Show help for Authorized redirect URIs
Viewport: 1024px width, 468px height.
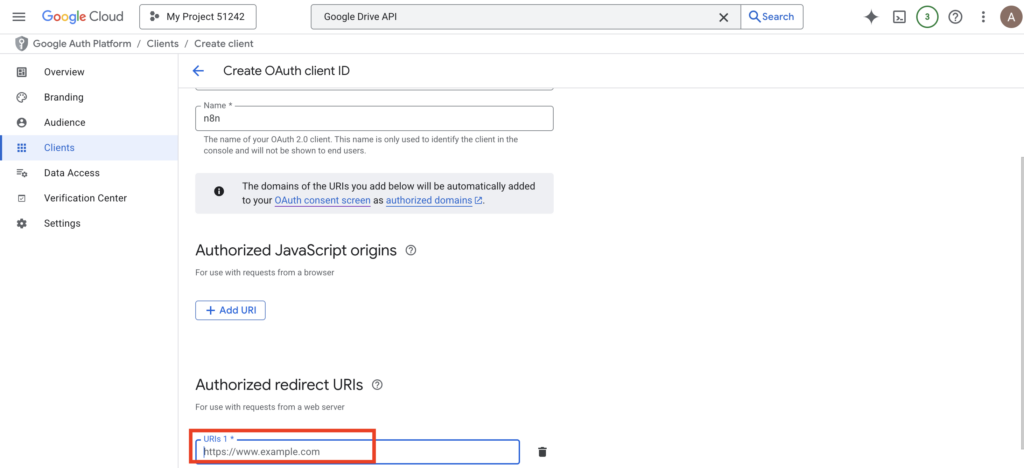tap(377, 385)
